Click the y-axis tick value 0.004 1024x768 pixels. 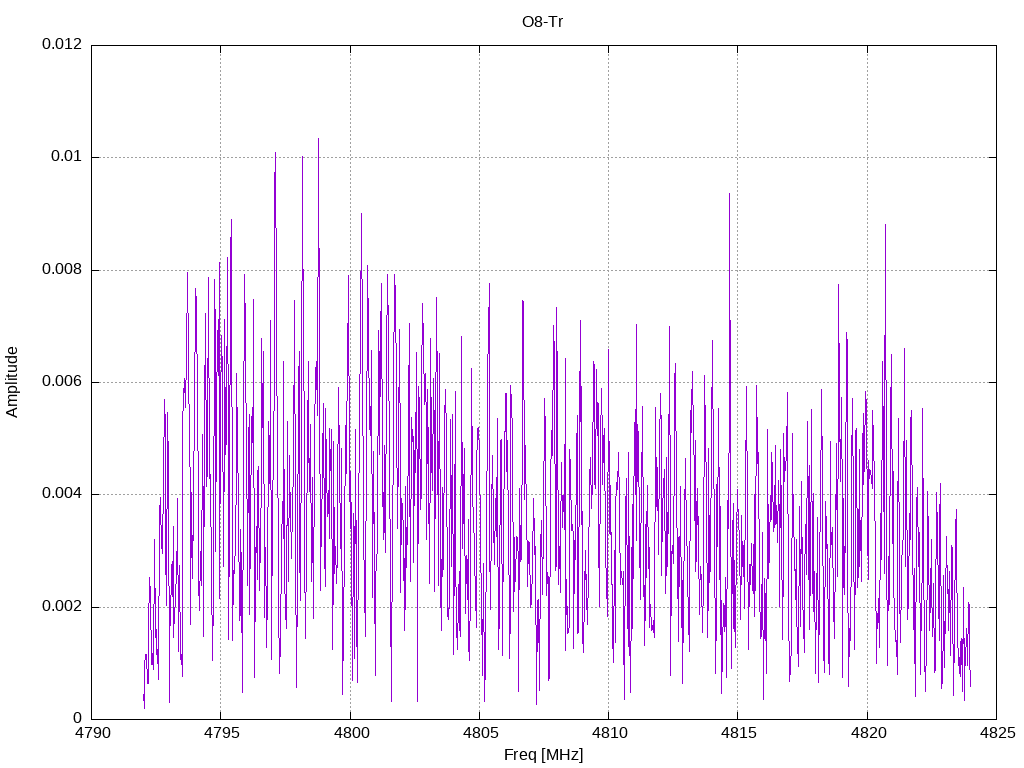(62, 494)
